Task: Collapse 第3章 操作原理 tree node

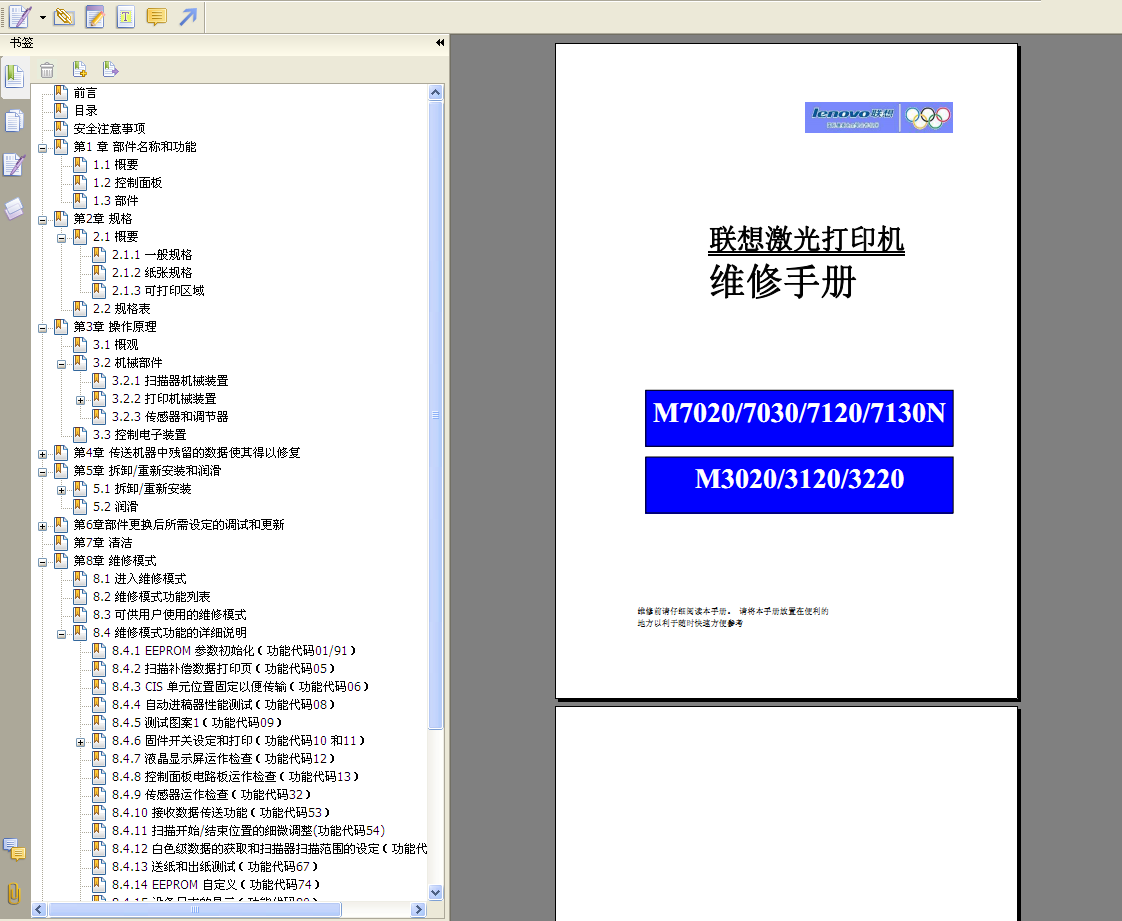Action: pos(42,328)
